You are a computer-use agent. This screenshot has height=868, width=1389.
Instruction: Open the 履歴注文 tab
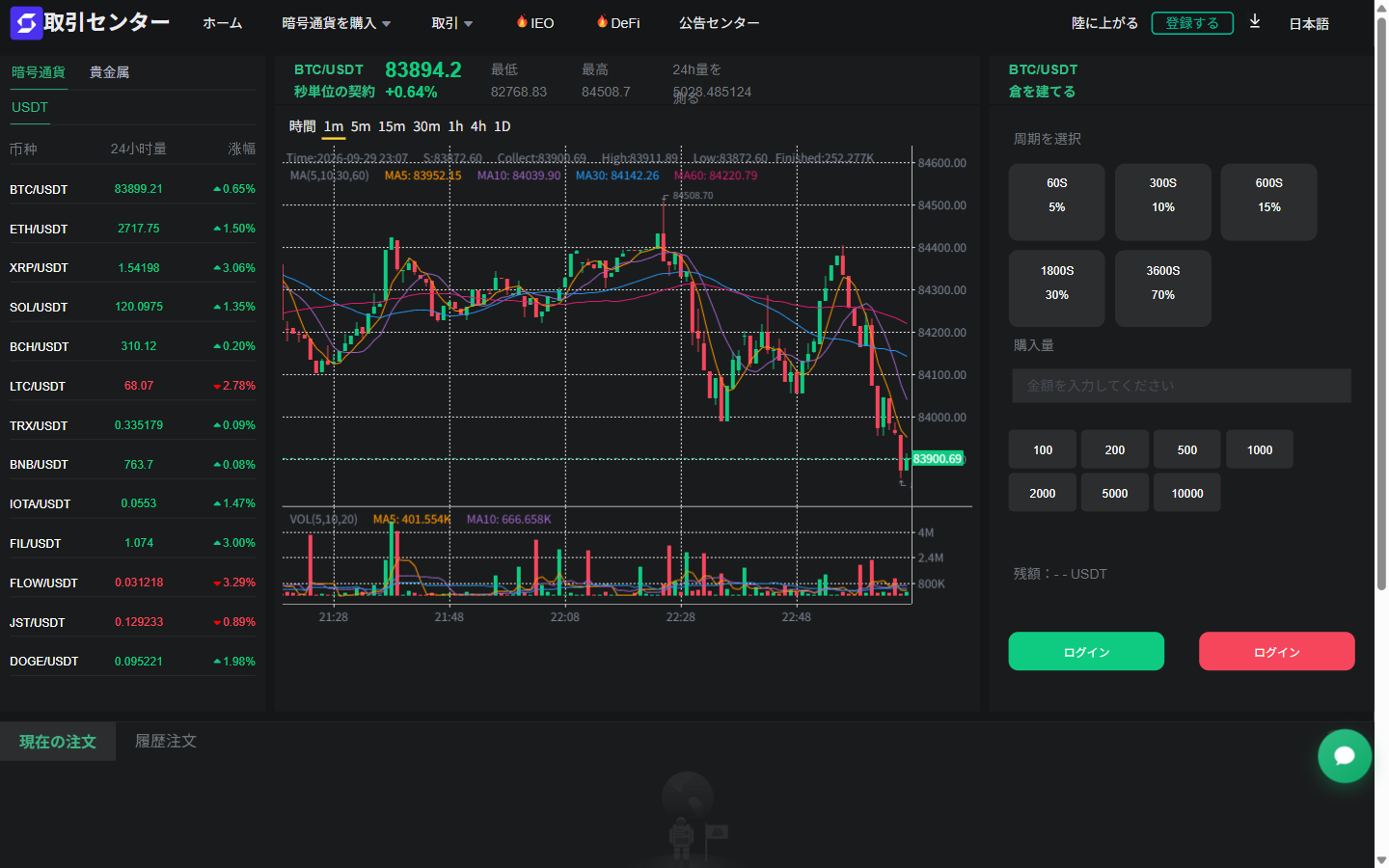click(x=166, y=741)
